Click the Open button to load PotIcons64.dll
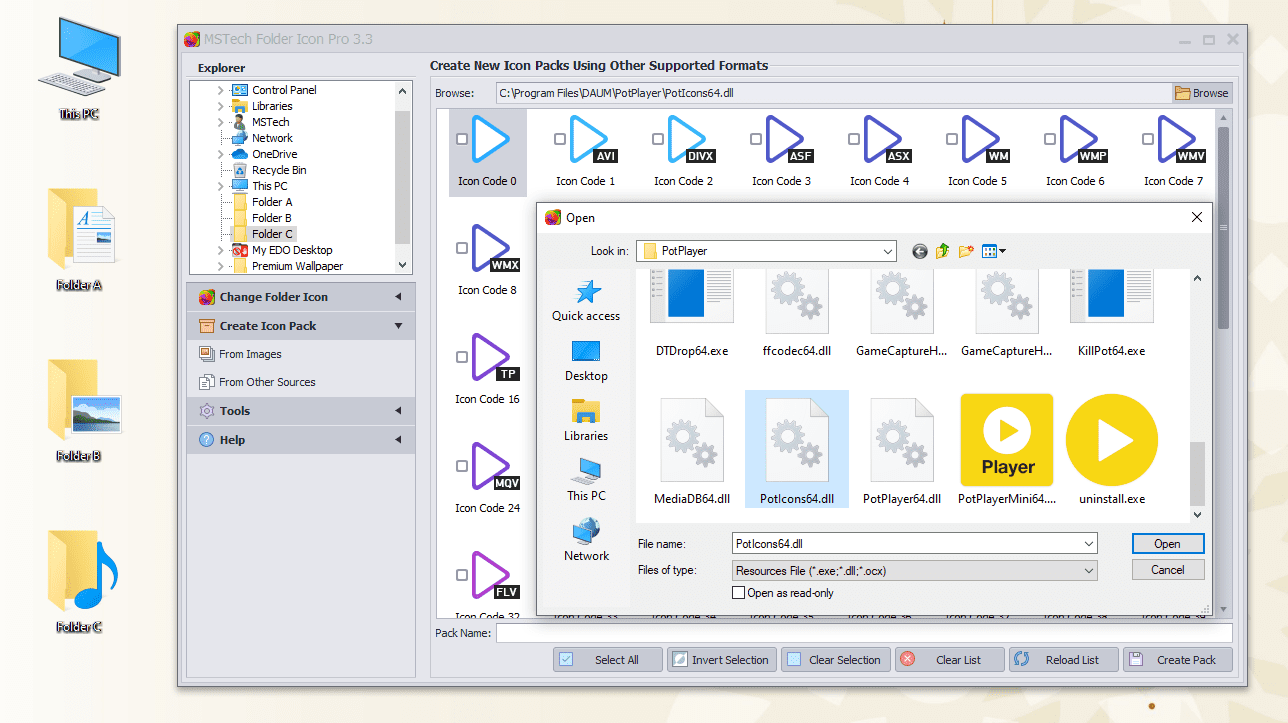This screenshot has height=723, width=1288. coord(1167,543)
